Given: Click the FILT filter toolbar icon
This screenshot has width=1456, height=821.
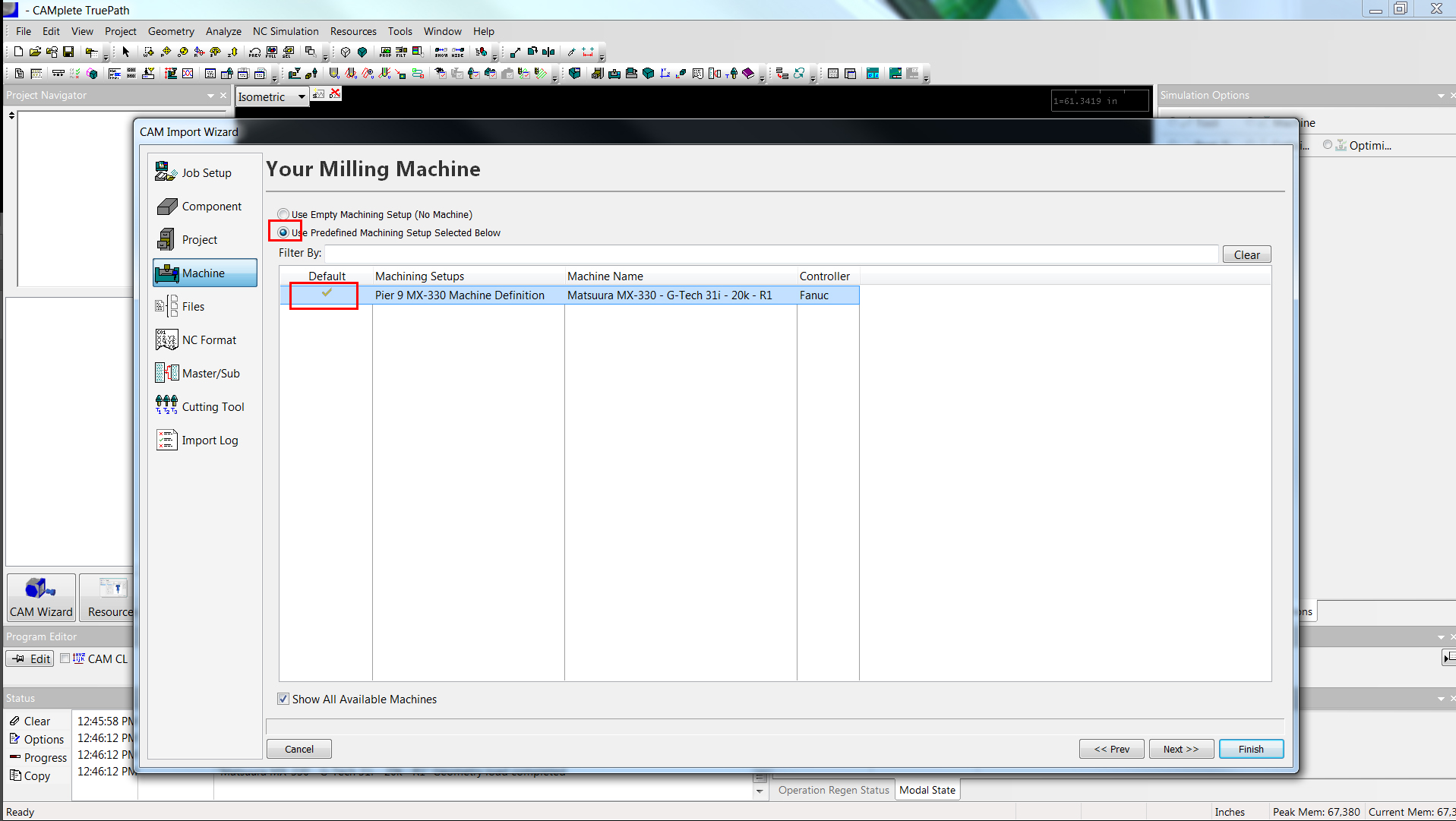Looking at the screenshot, I should coord(402,52).
